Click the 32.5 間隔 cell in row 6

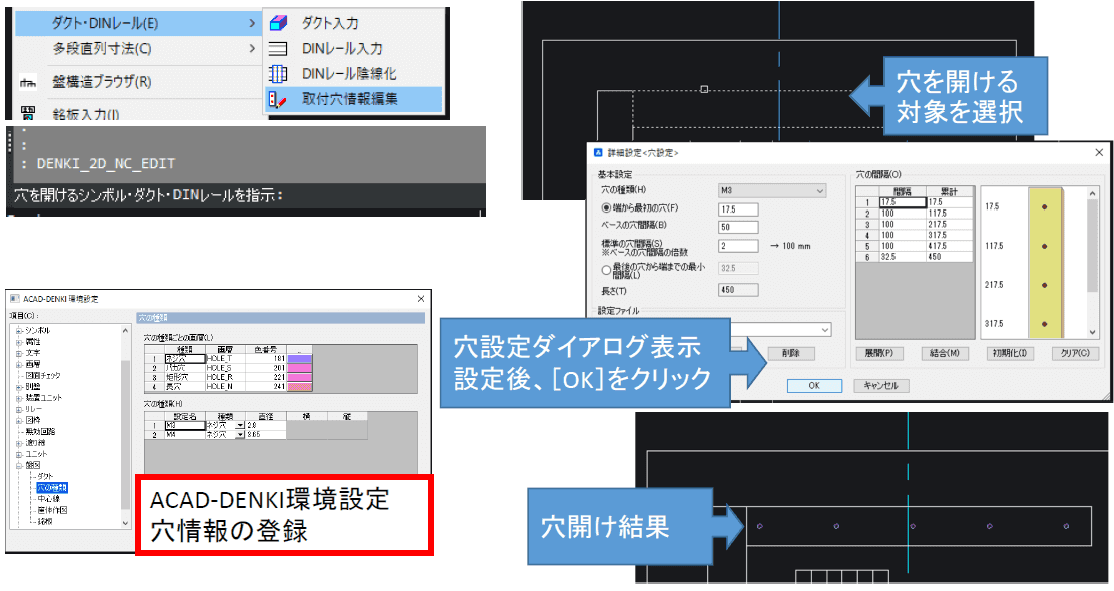902,257
